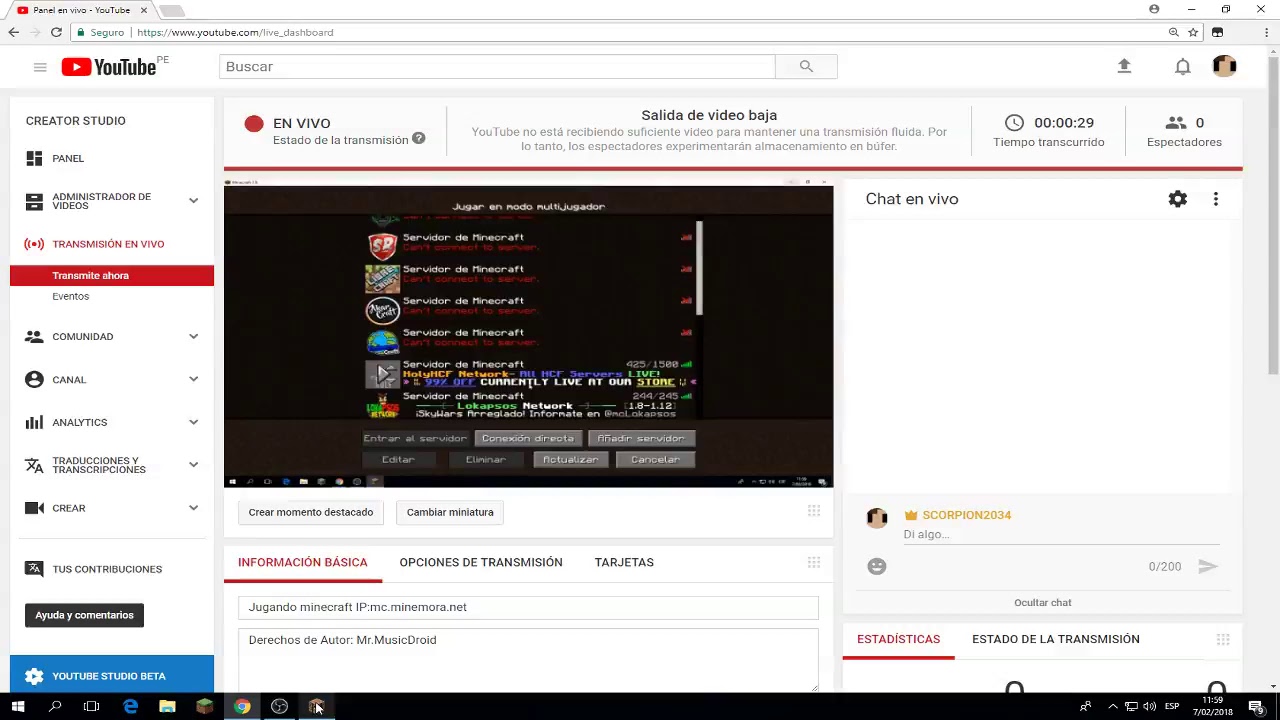Click the SCORPION2034 chat username
This screenshot has height=720, width=1280.
point(966,515)
